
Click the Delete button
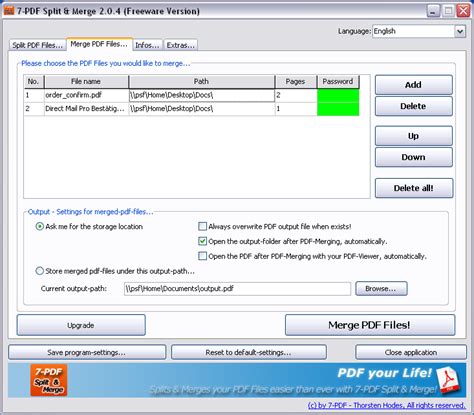[x=413, y=106]
